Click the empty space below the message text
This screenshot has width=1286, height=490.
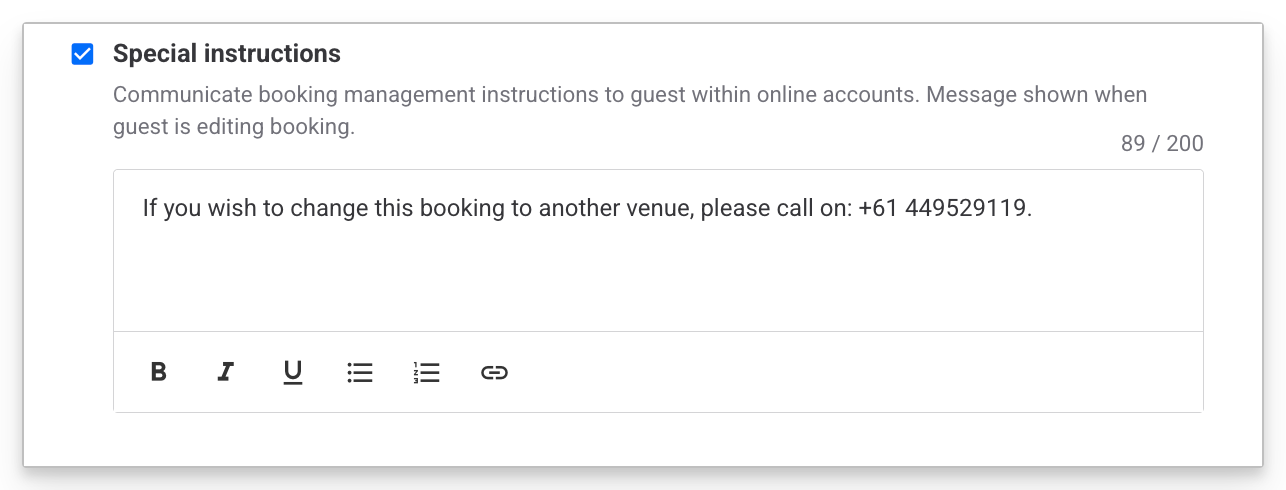(x=657, y=280)
